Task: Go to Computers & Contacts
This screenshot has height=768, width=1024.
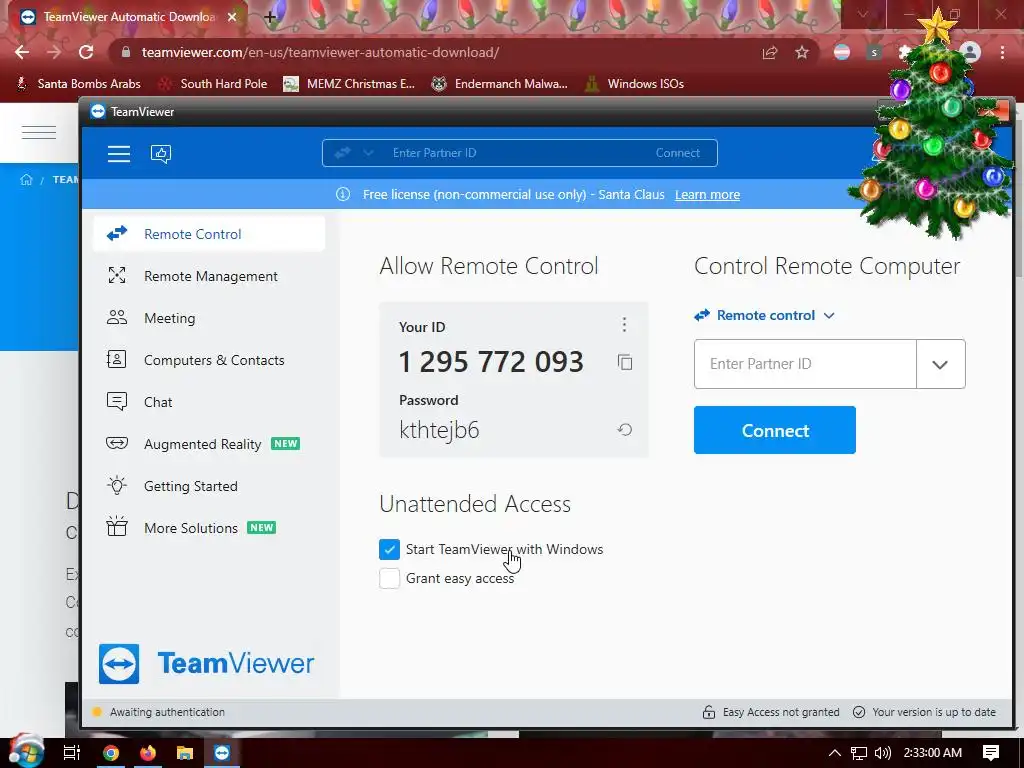Action: 209,360
